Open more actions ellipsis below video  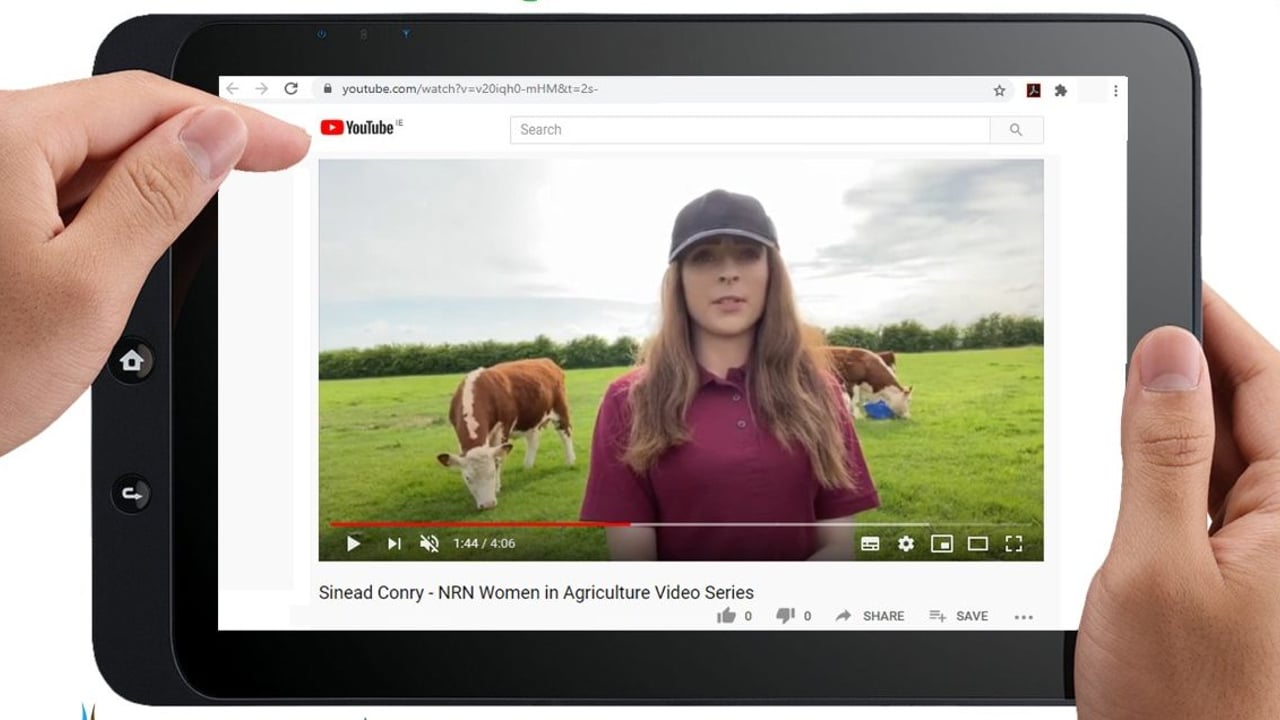(1023, 617)
